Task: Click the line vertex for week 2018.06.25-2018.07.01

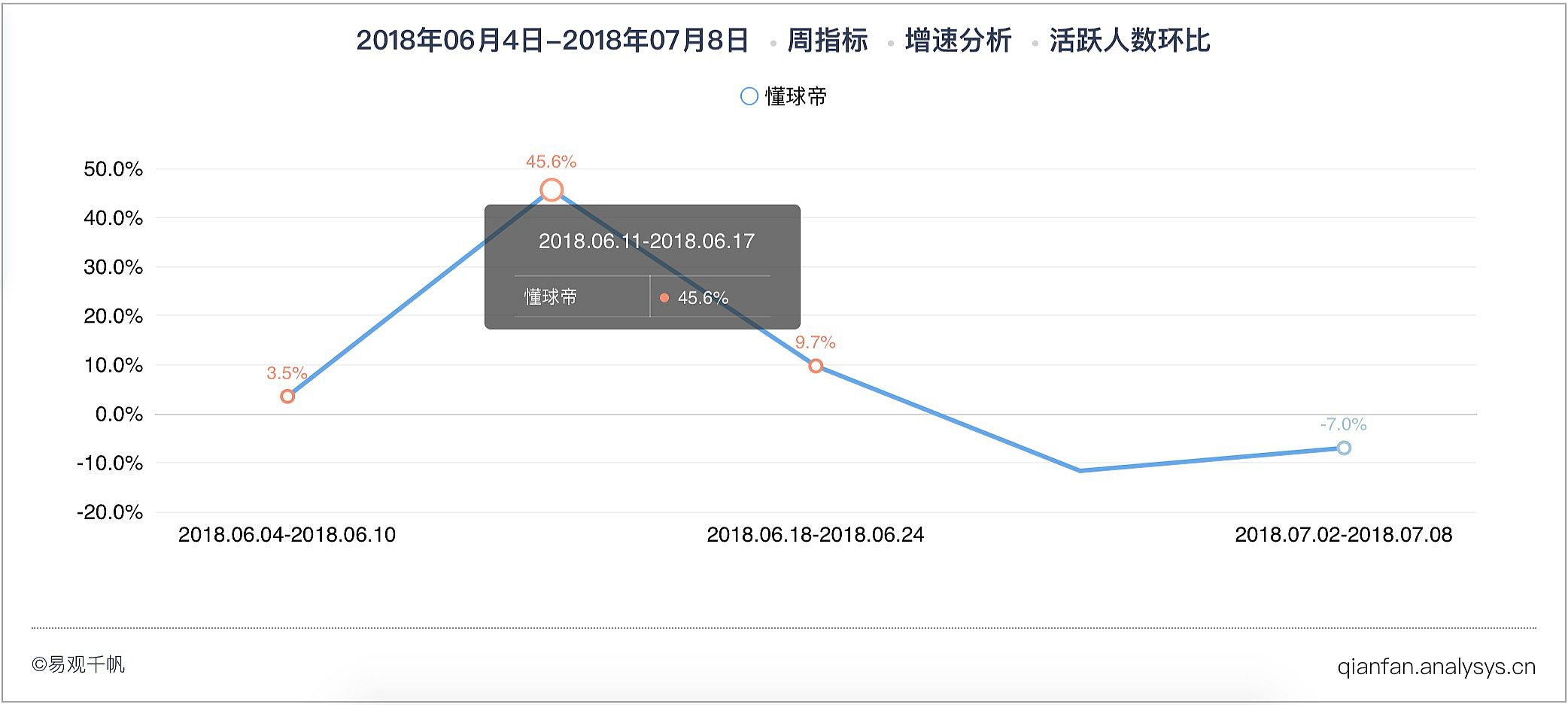Action: [1080, 471]
